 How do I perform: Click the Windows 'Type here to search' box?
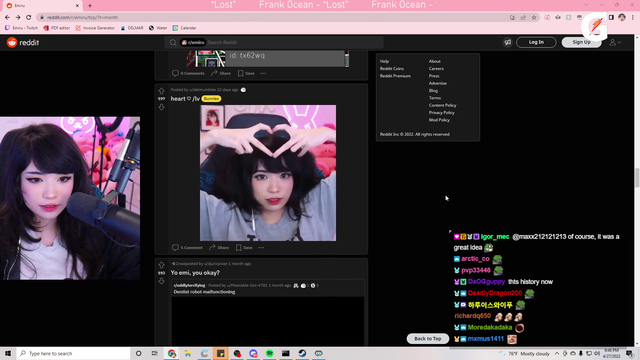[73, 353]
